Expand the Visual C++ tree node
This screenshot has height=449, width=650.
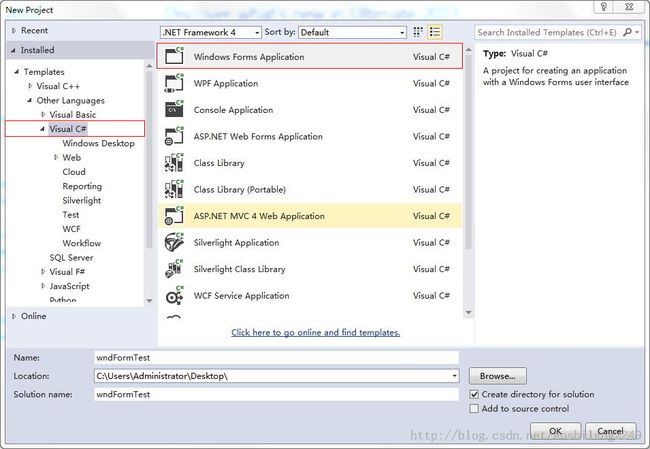coord(30,86)
